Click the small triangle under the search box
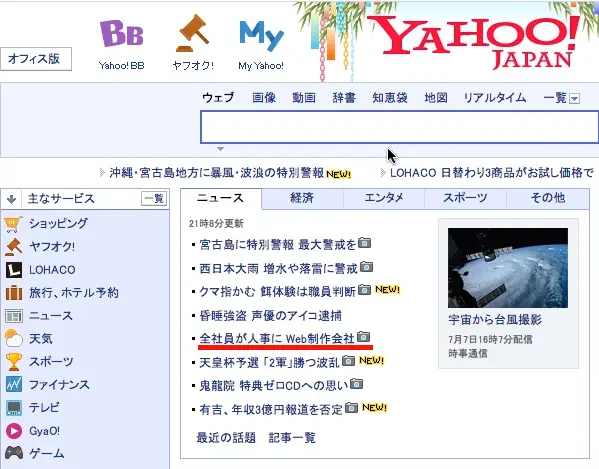Image resolution: width=599 pixels, height=469 pixels. [x=220, y=149]
